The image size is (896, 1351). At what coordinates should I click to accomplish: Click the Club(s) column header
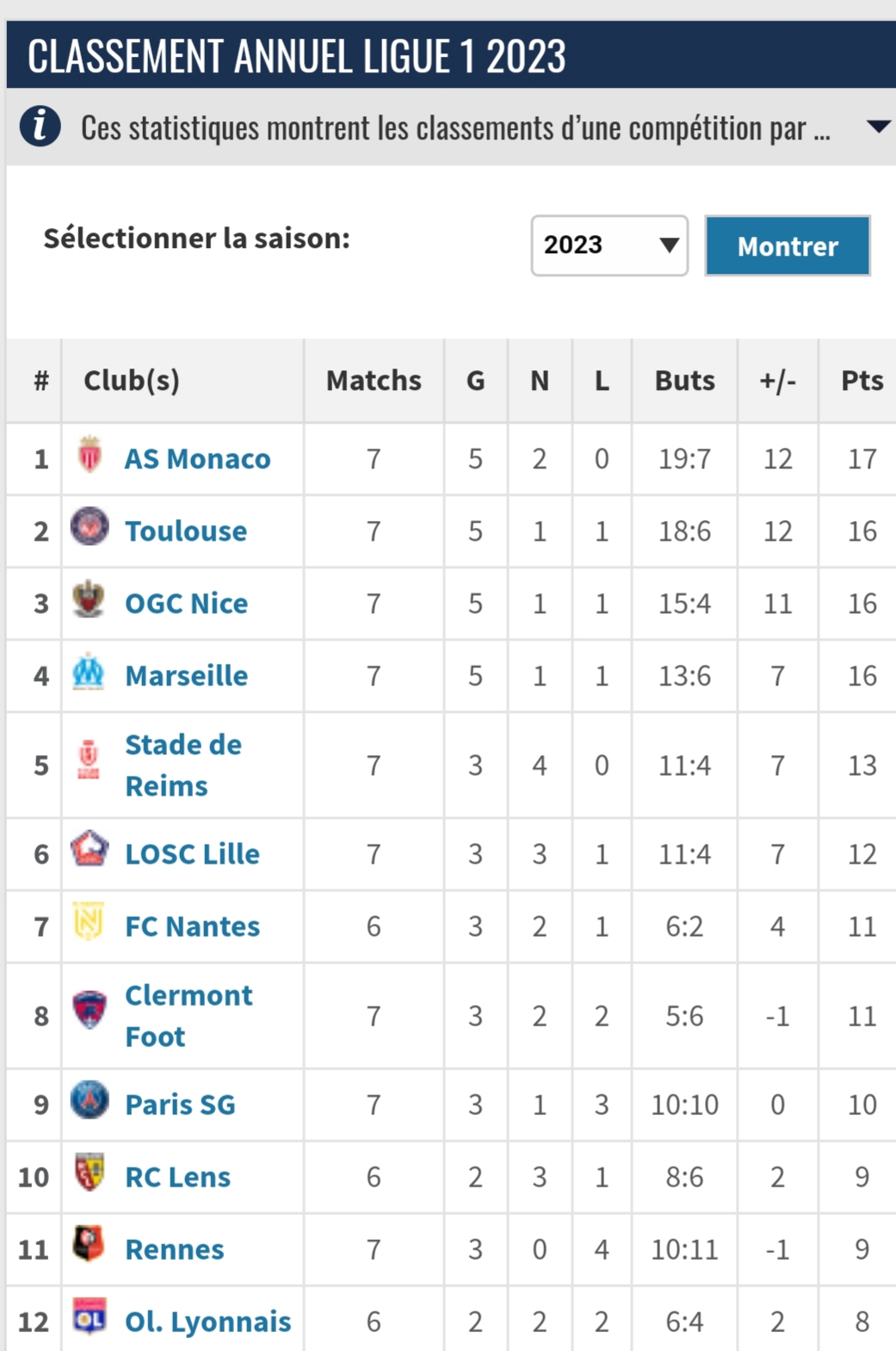(132, 381)
